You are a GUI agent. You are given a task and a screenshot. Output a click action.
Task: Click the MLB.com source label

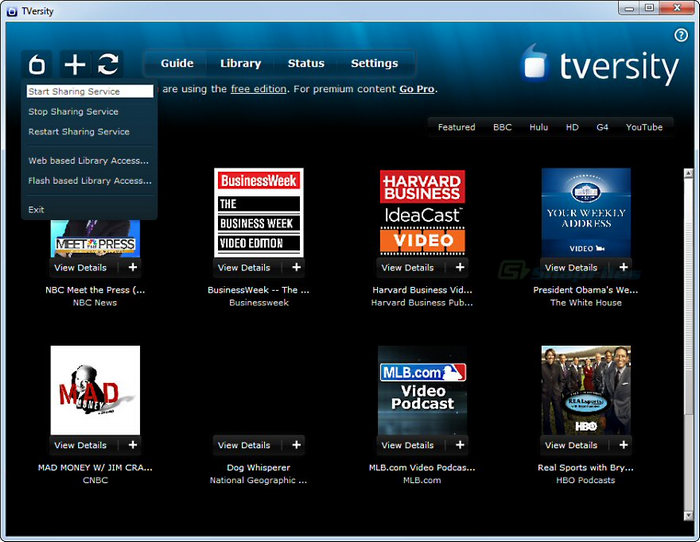click(422, 480)
